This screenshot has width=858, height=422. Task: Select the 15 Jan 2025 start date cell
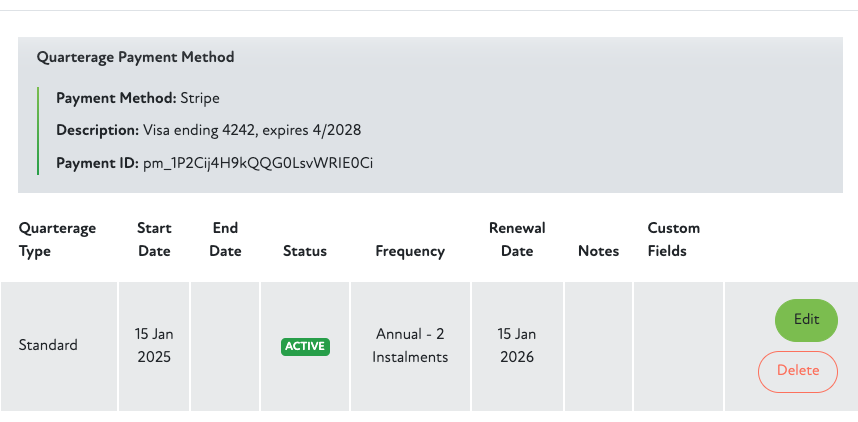tap(154, 345)
